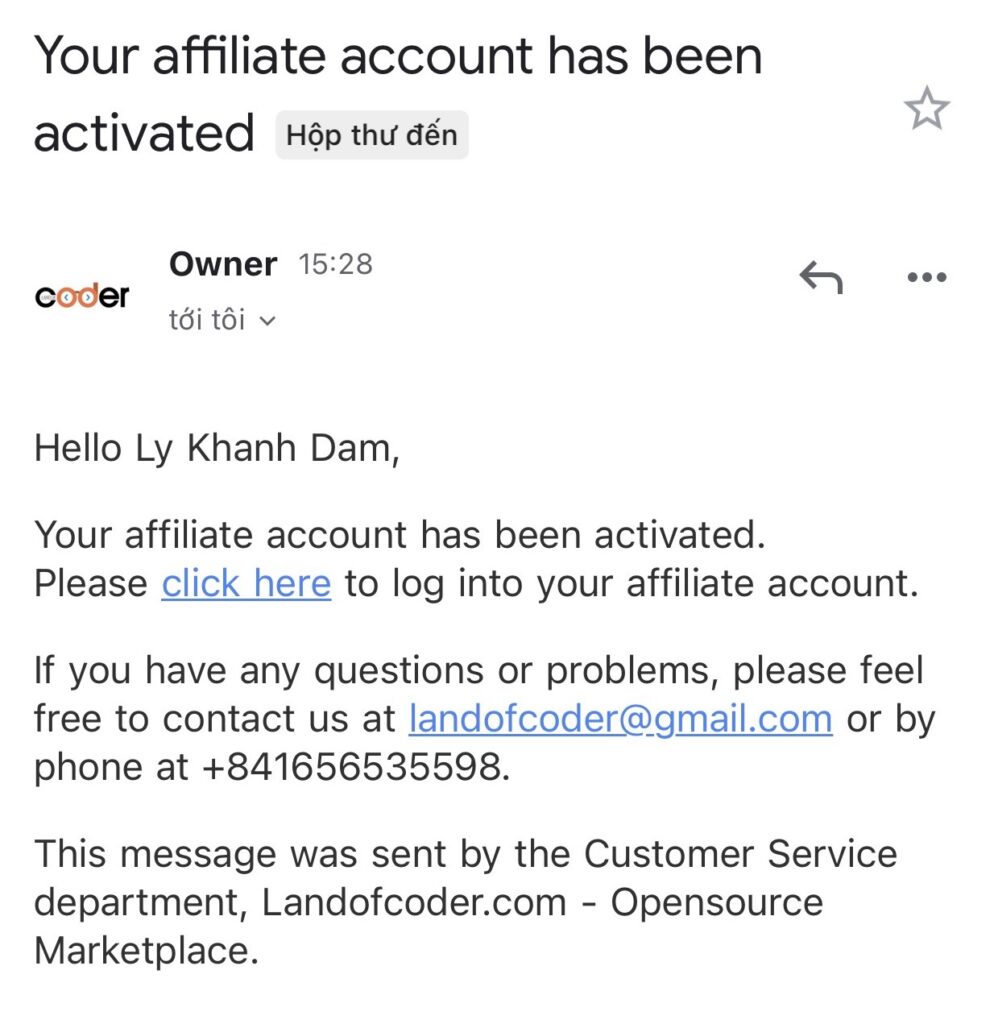Tap the 15:28 timestamp
The height and width of the screenshot is (1024, 994).
click(335, 264)
